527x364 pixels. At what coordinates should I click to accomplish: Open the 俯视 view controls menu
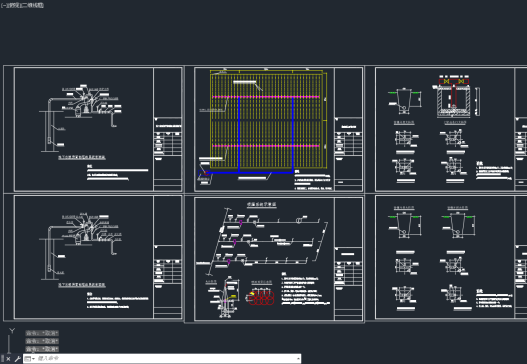[x=13, y=5]
